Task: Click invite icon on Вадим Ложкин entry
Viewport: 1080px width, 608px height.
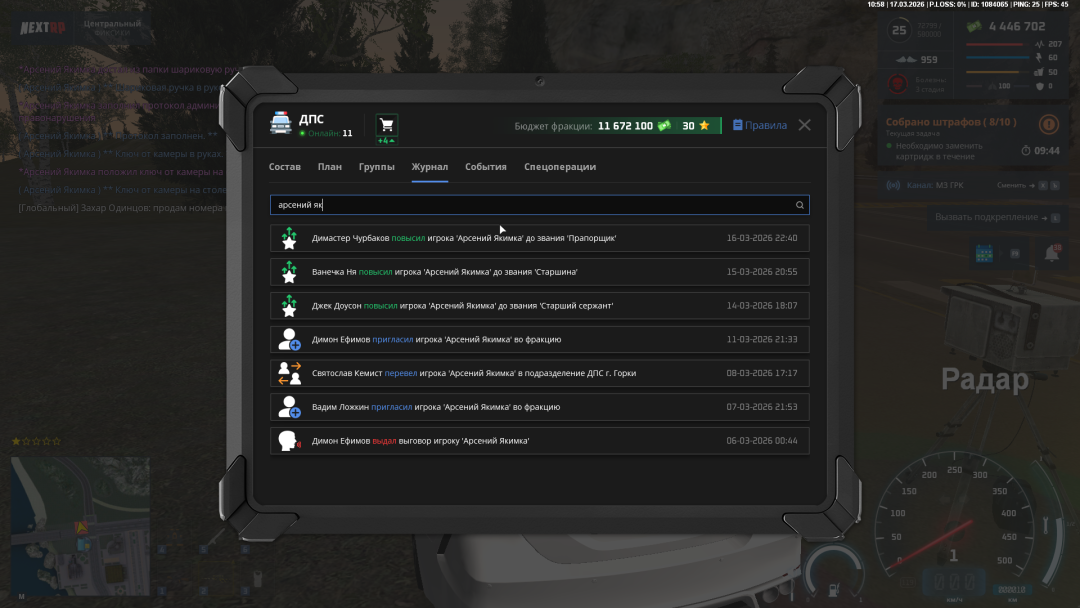Action: (289, 407)
